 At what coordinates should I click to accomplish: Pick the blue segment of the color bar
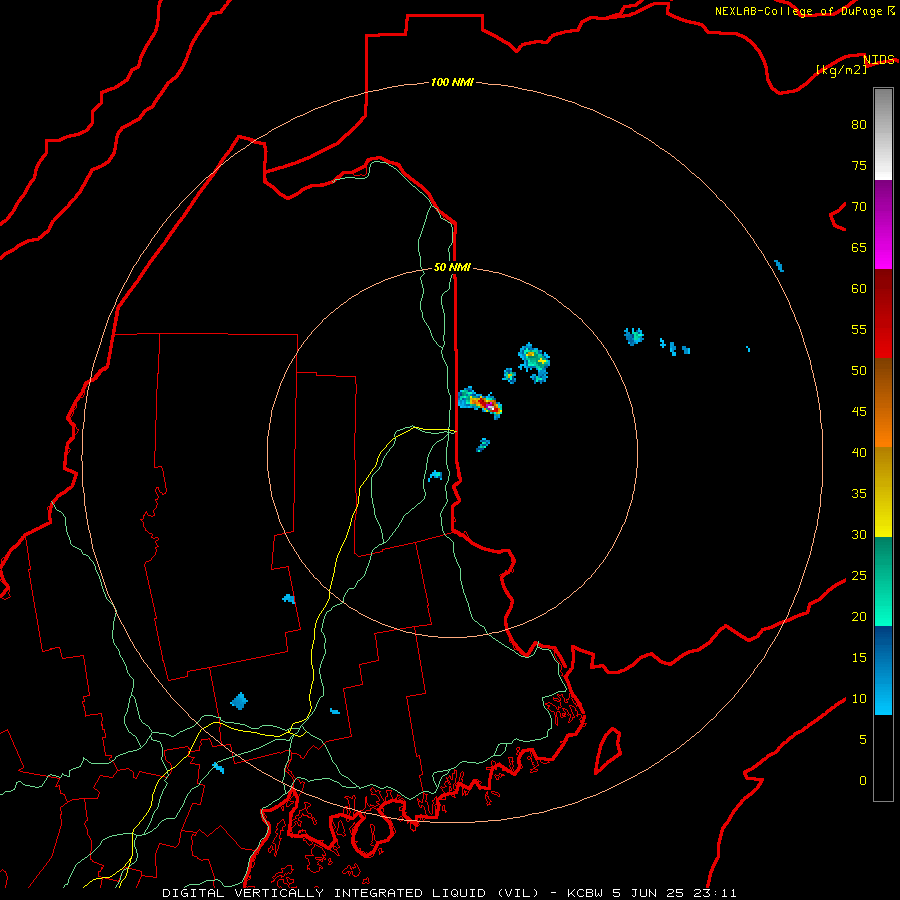pyautogui.click(x=883, y=670)
